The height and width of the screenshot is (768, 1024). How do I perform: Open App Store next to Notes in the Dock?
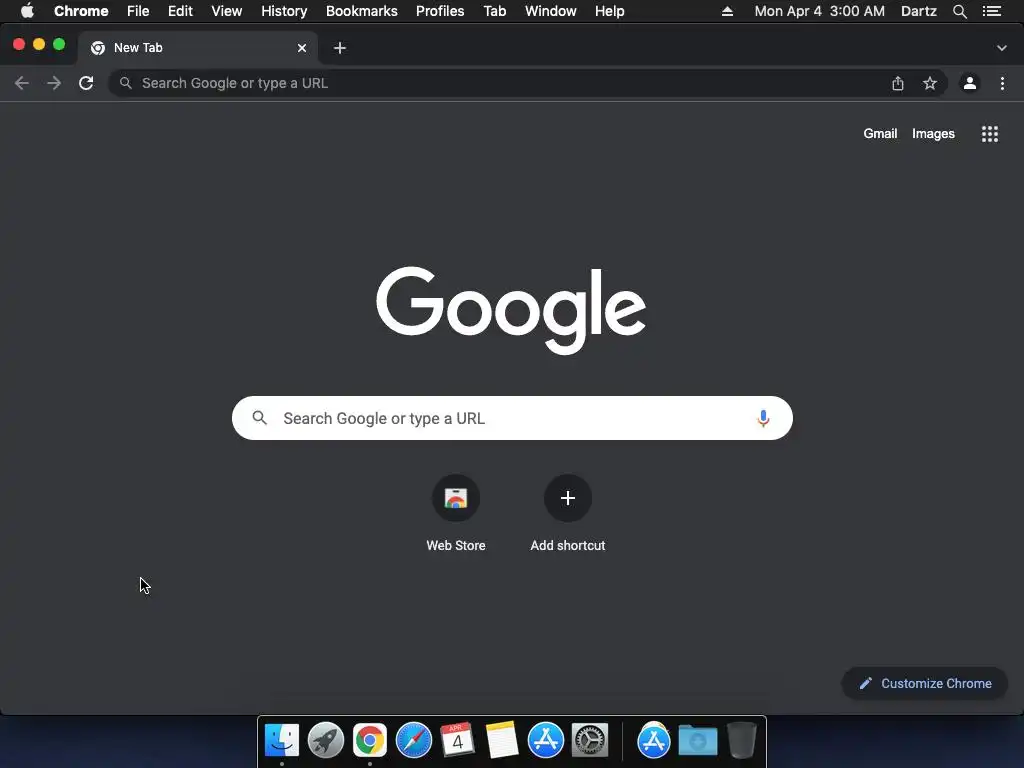[x=545, y=740]
